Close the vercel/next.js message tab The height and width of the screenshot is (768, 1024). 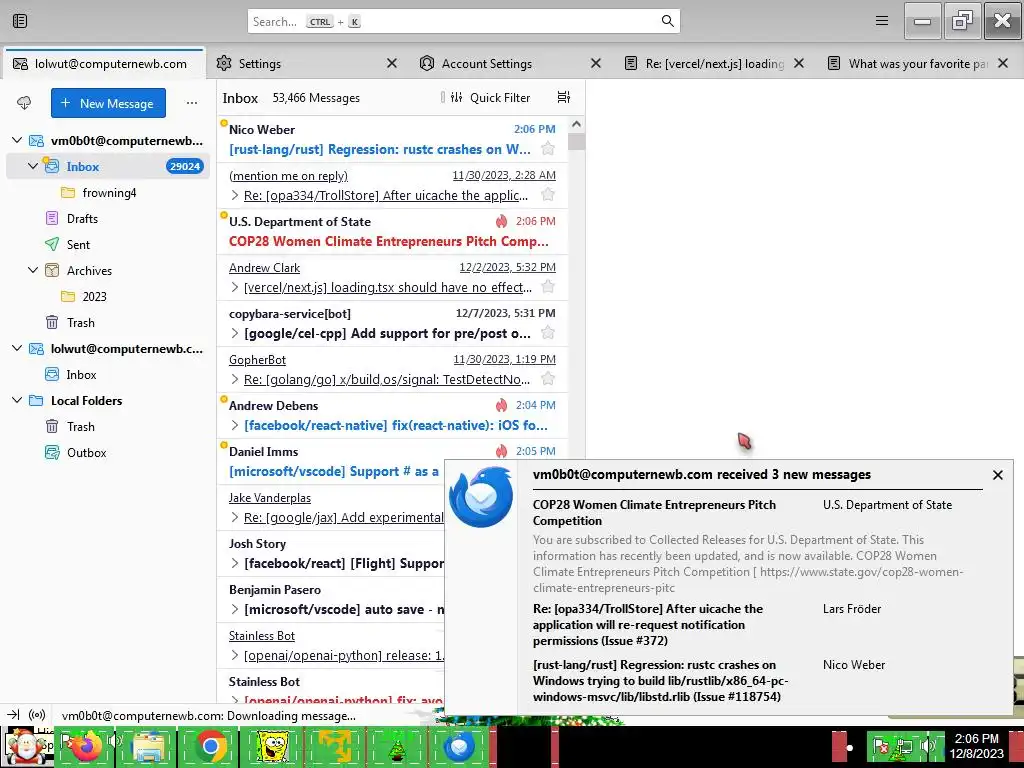point(799,63)
